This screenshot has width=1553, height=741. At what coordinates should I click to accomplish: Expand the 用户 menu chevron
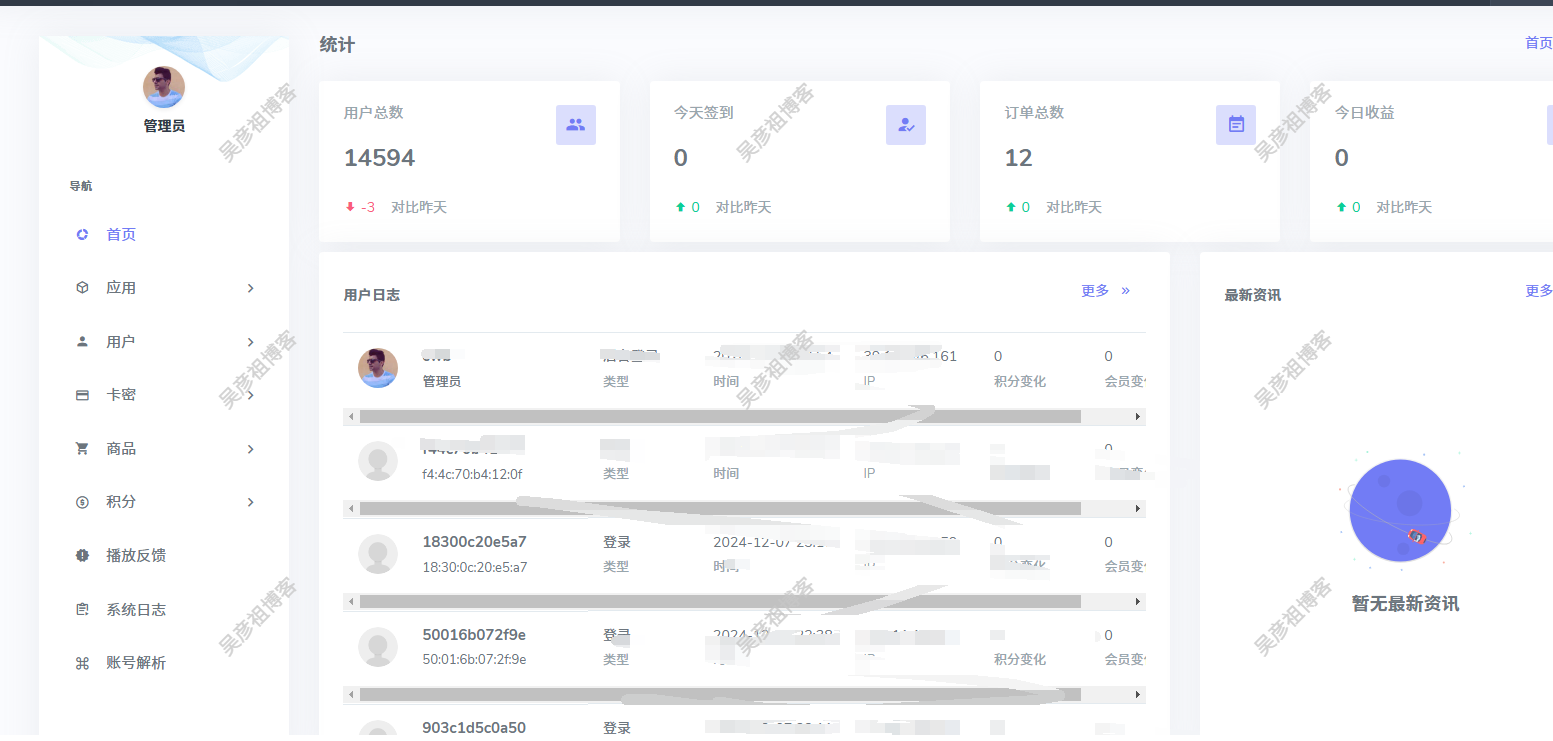250,341
